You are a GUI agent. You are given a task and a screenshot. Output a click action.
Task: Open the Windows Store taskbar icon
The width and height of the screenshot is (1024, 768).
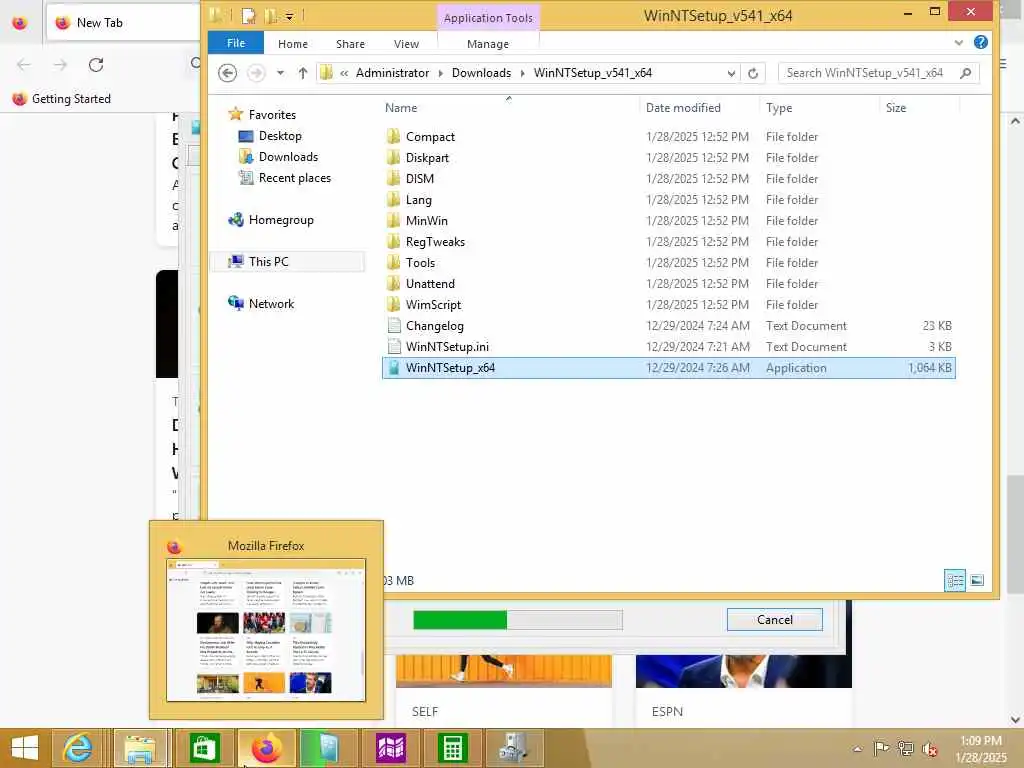coord(204,748)
